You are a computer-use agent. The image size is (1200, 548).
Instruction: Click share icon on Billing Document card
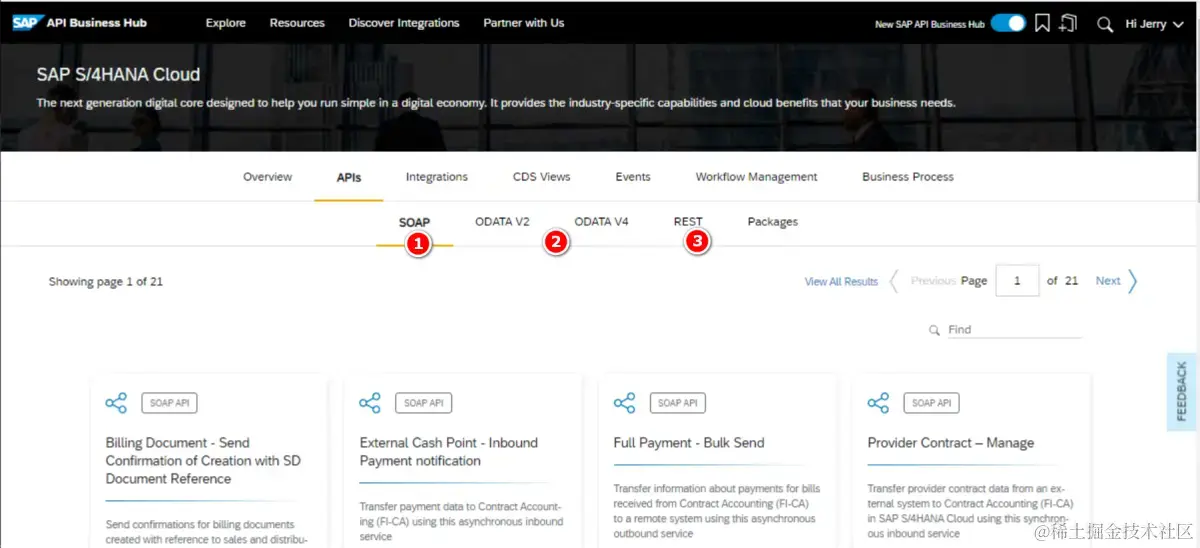(116, 403)
